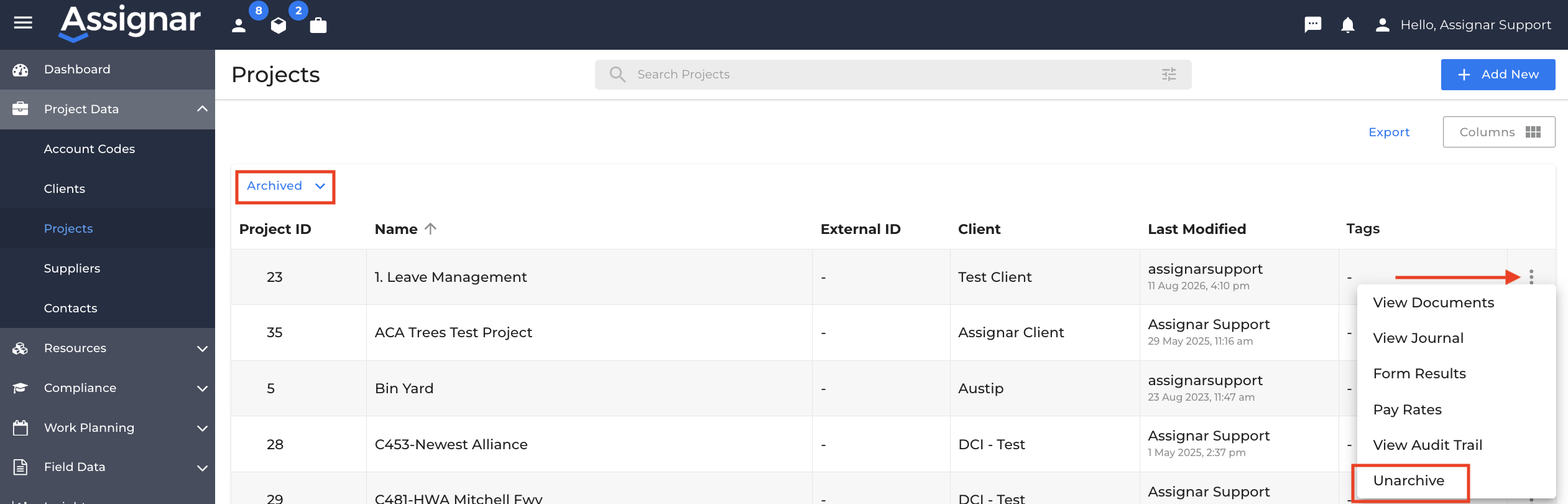Image resolution: width=1568 pixels, height=504 pixels.
Task: Click the user profile avatar icon
Action: [1383, 25]
